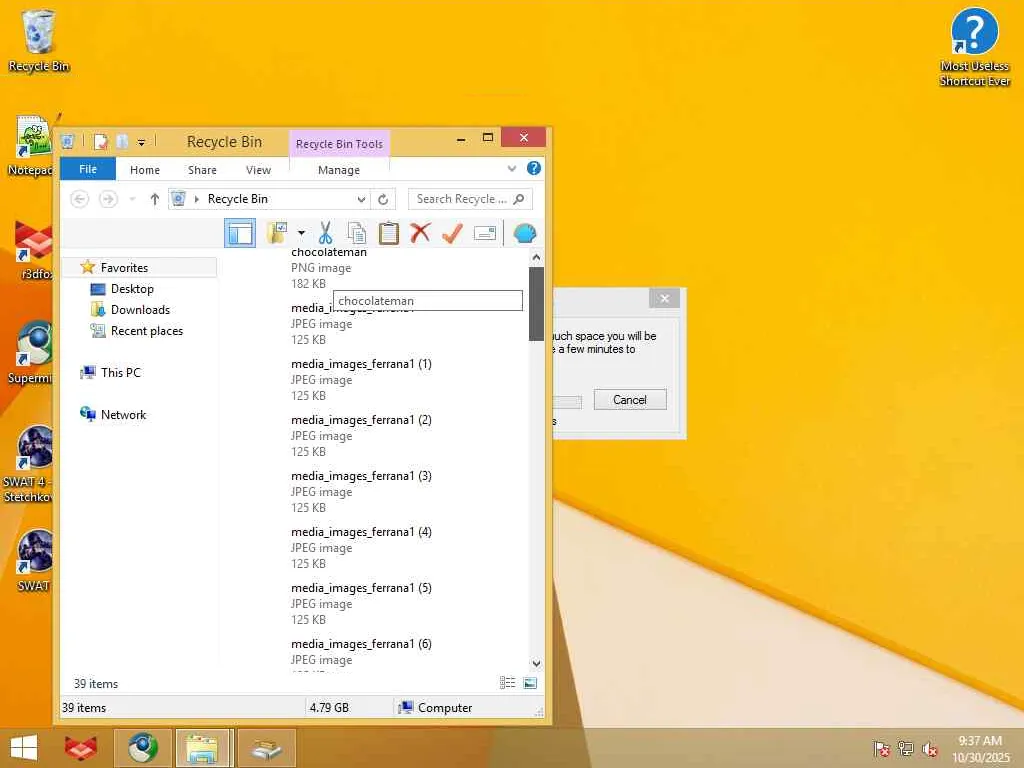
Task: Select file media_images_ferrana1 (5)
Action: (361, 603)
